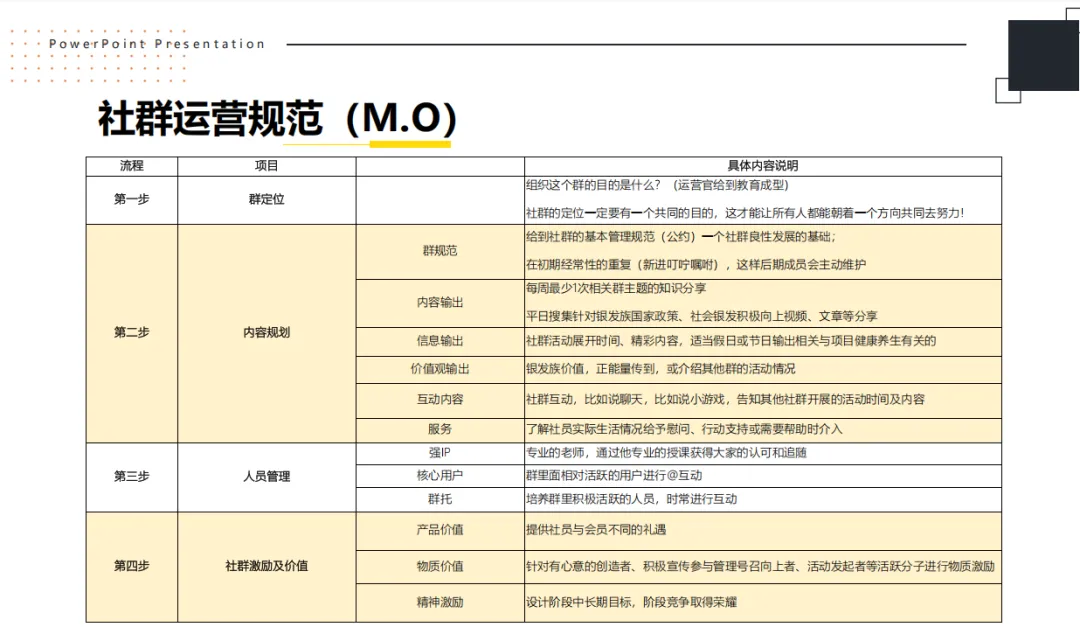Image resolution: width=1080 pixels, height=627 pixels.
Task: Click the text 设计阶段中长期目标
Action: click(x=632, y=602)
